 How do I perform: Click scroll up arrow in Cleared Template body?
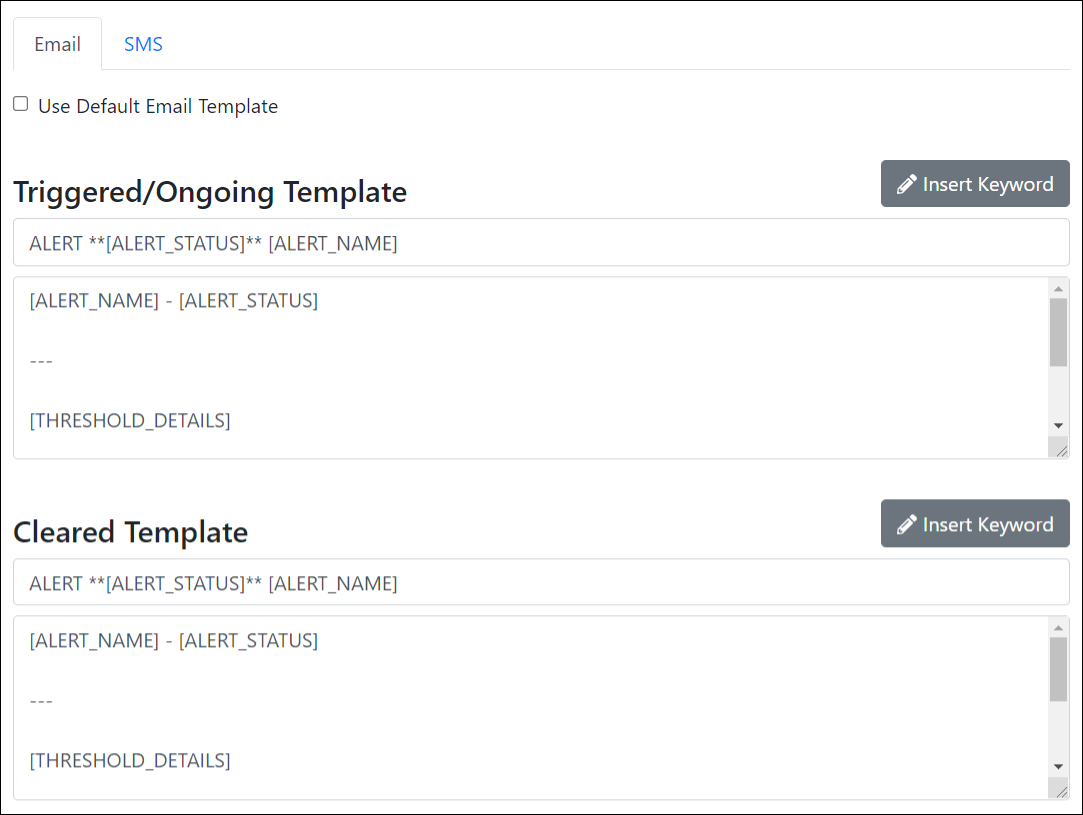[x=1058, y=628]
